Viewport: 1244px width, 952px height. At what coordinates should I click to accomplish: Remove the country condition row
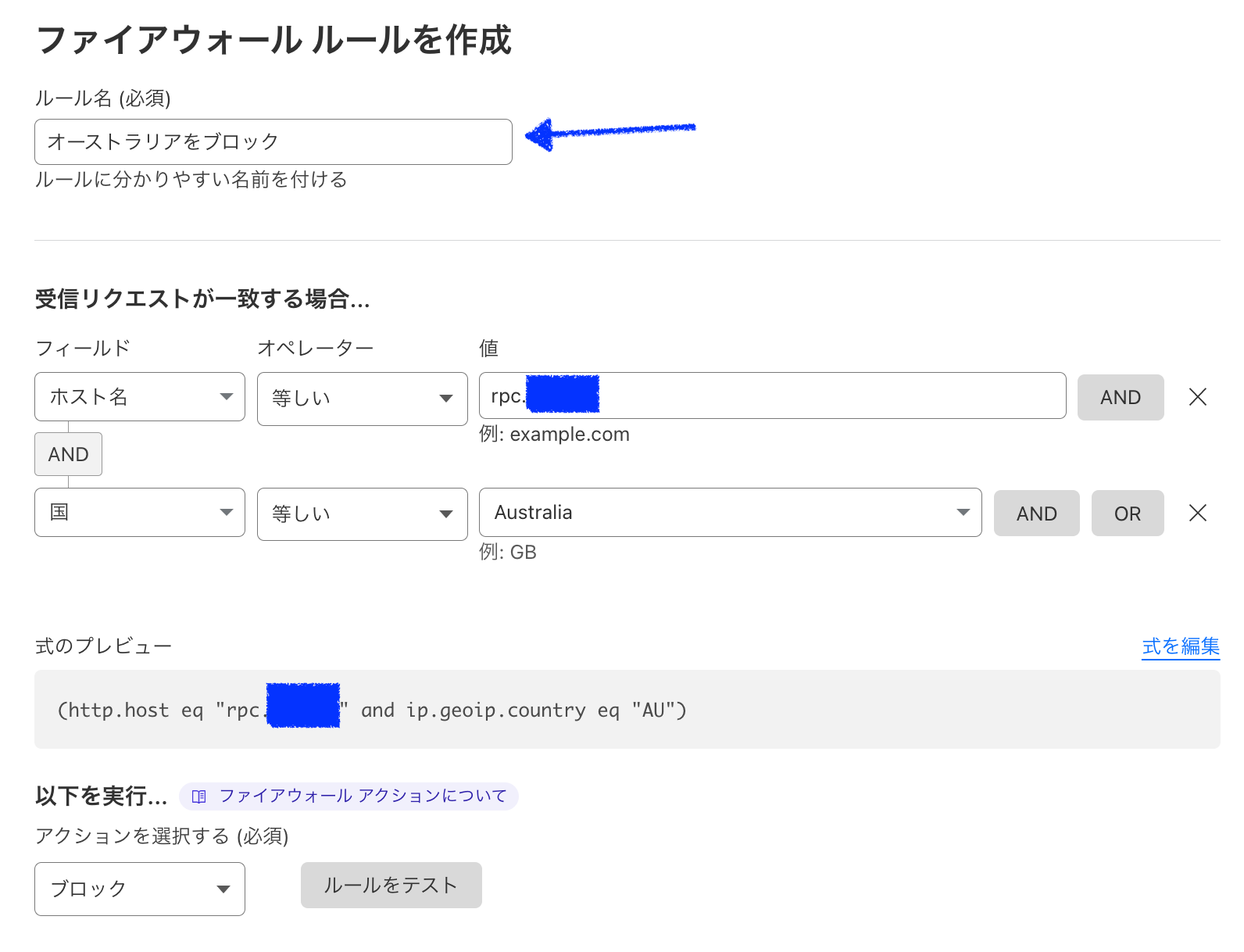[x=1197, y=513]
